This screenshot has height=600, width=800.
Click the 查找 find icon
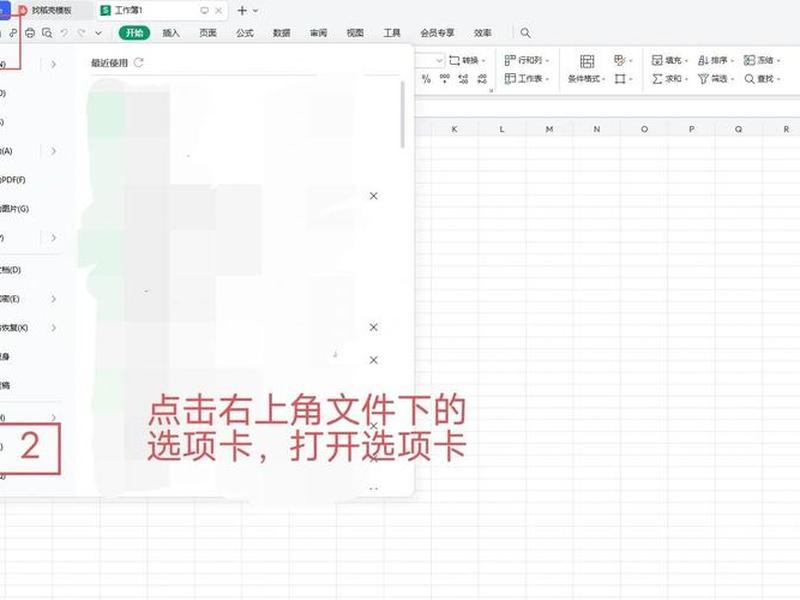[749, 79]
